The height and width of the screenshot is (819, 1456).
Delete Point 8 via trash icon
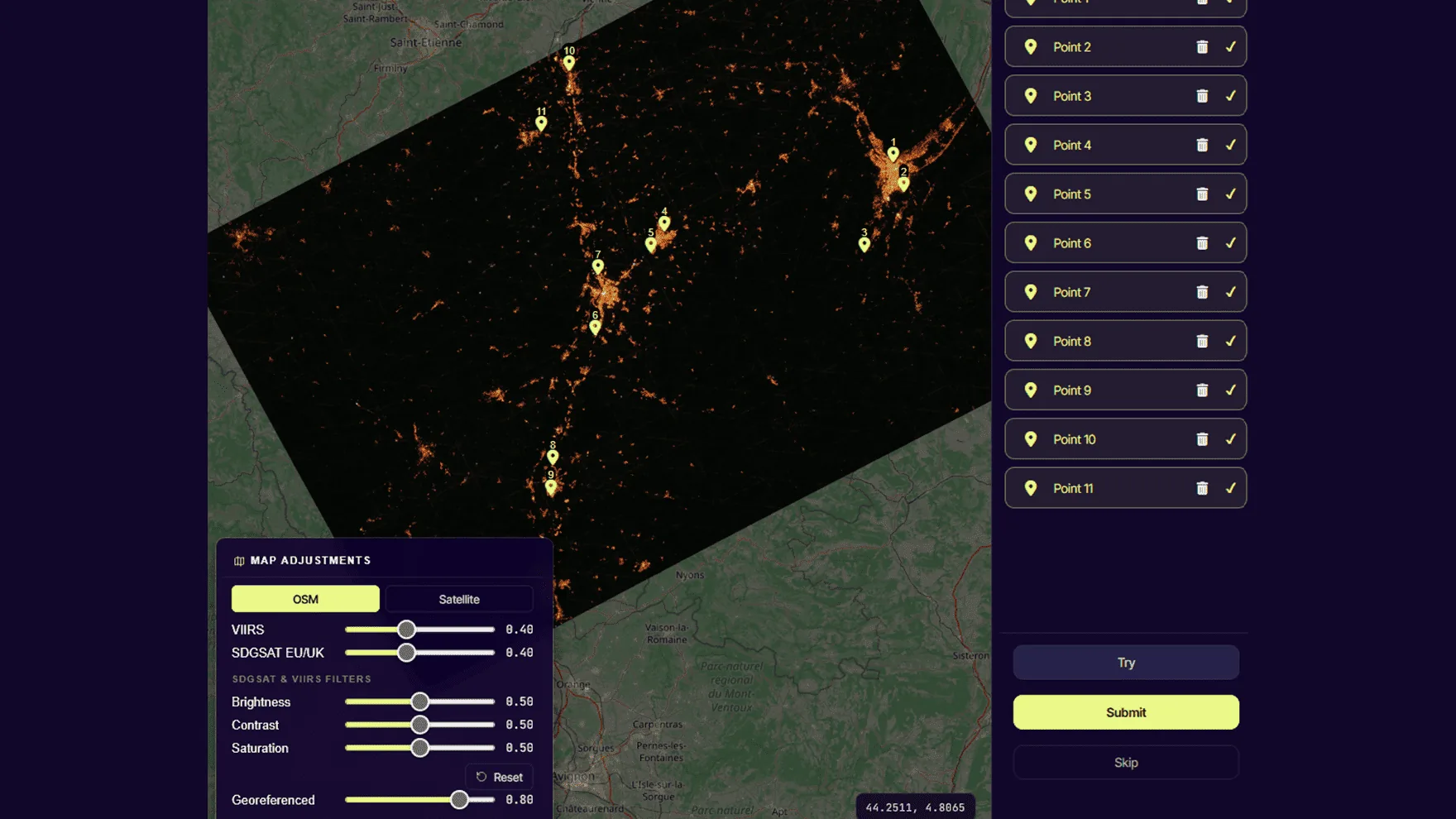1202,341
